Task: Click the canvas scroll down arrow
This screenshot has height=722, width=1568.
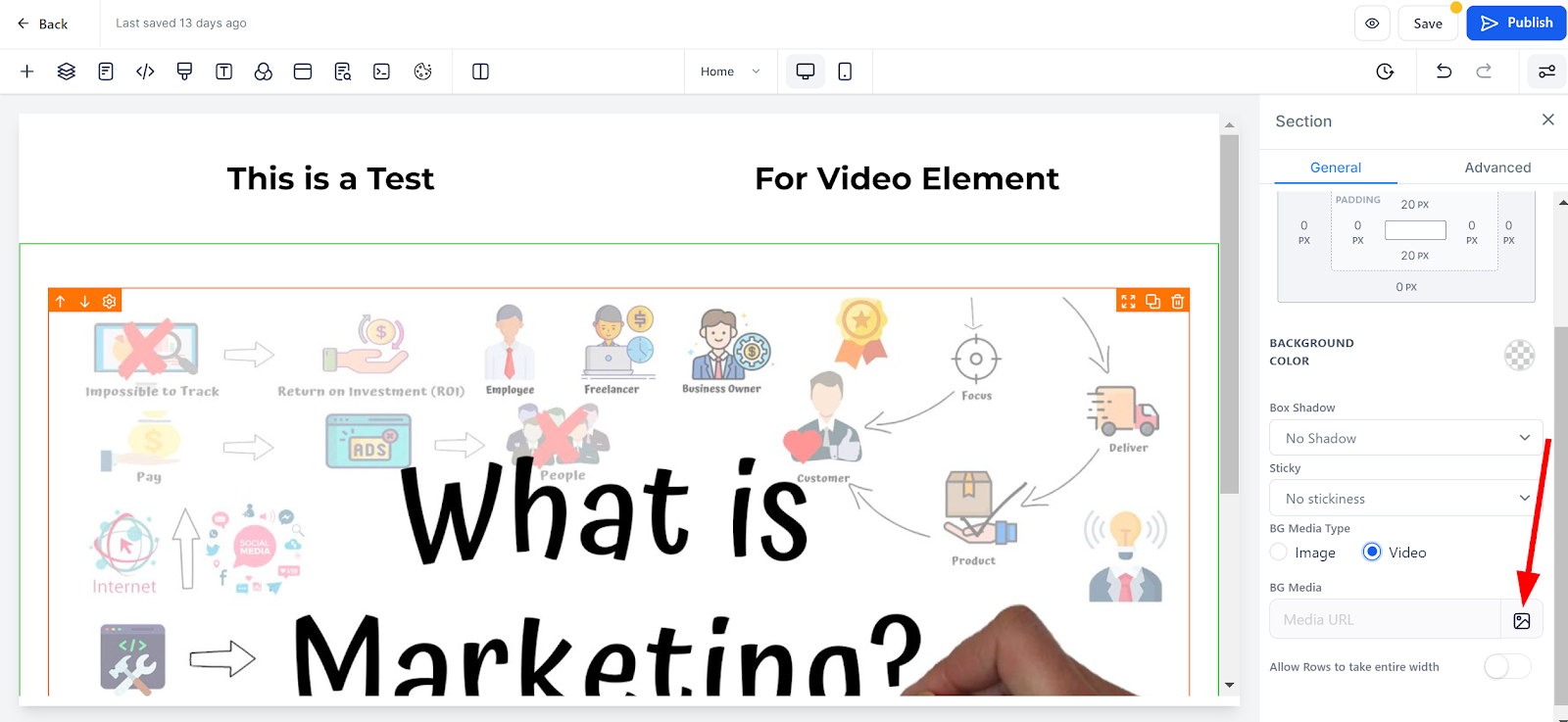Action: click(x=1230, y=685)
